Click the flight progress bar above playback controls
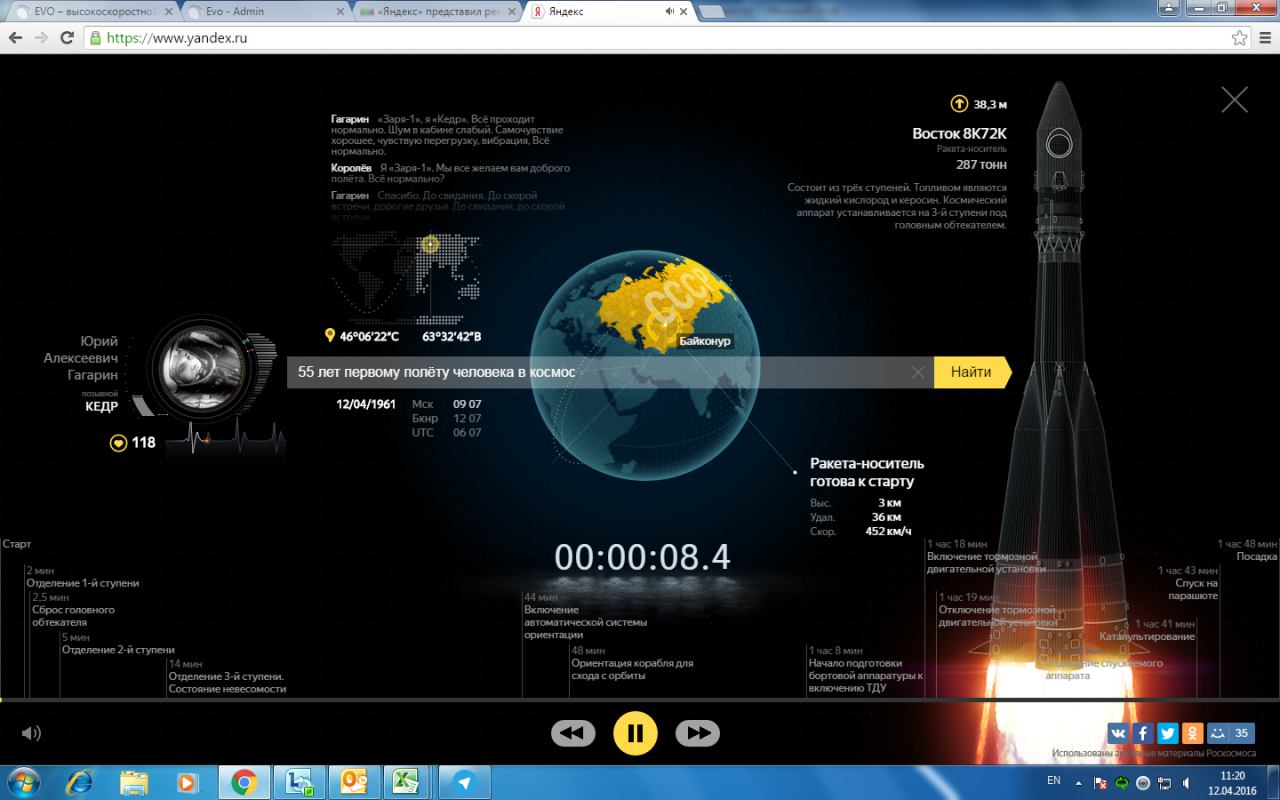The image size is (1280, 800). 640,699
